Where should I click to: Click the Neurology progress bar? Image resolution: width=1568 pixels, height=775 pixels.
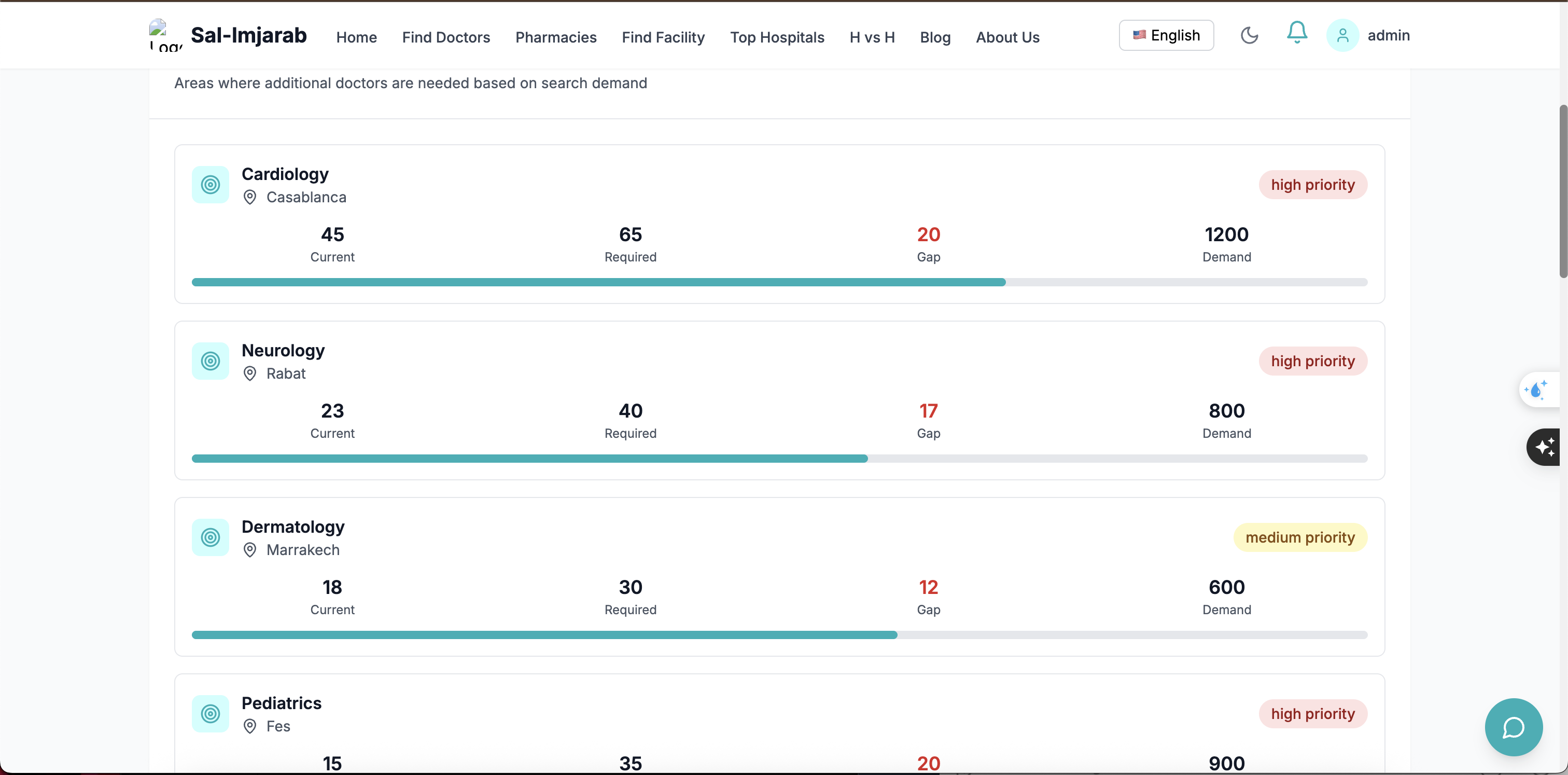pos(779,459)
